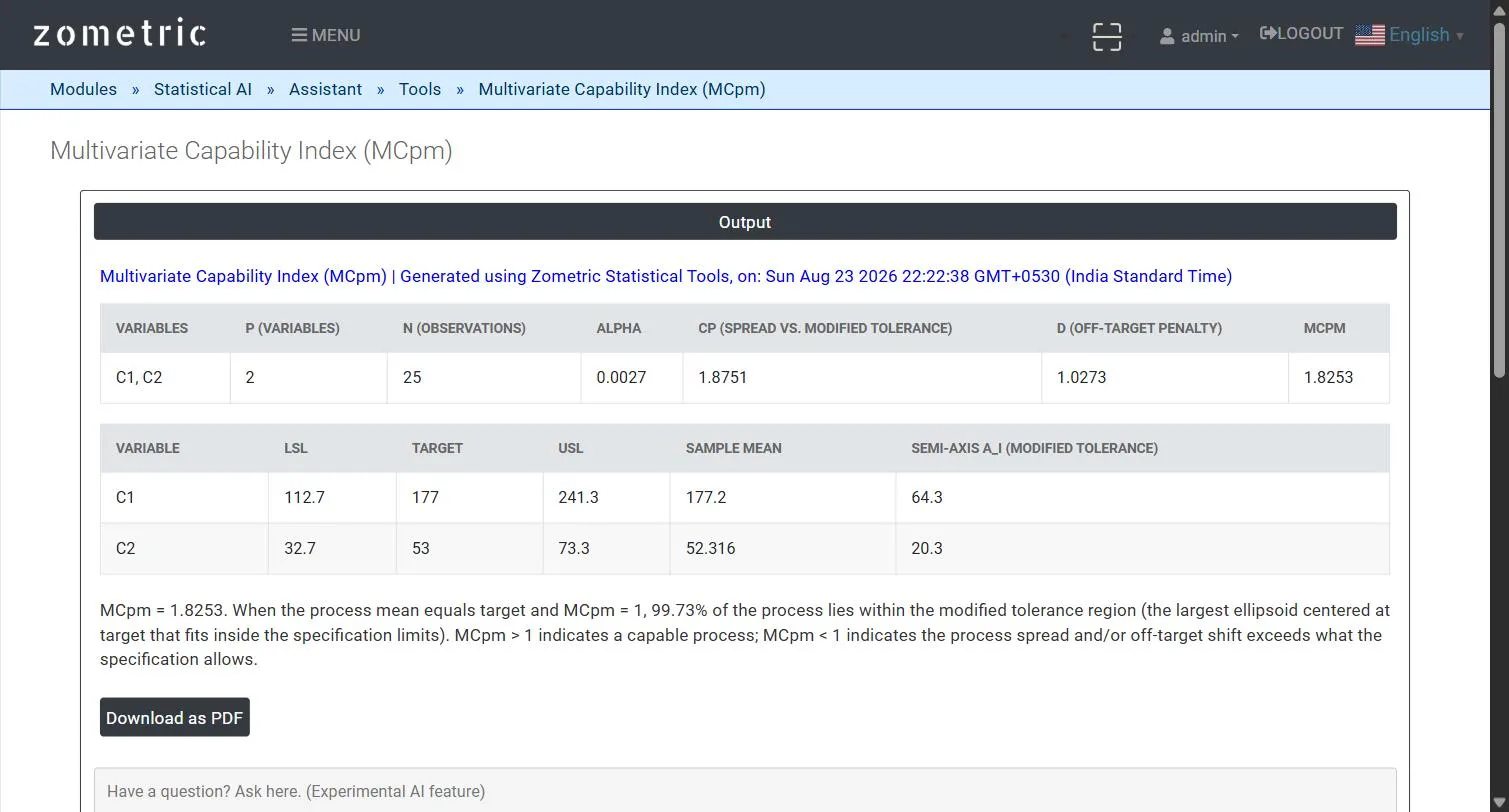Click the page title heading
Screen dimensions: 1509x812
(x=251, y=151)
